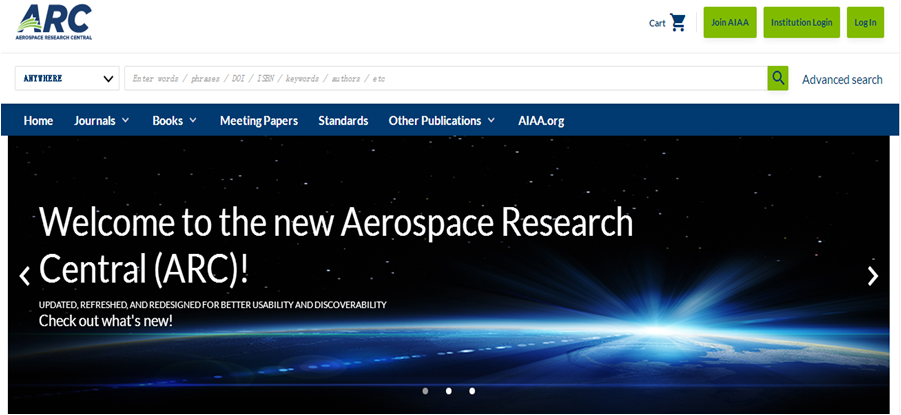
Task: Open the Standards section
Action: [x=343, y=121]
